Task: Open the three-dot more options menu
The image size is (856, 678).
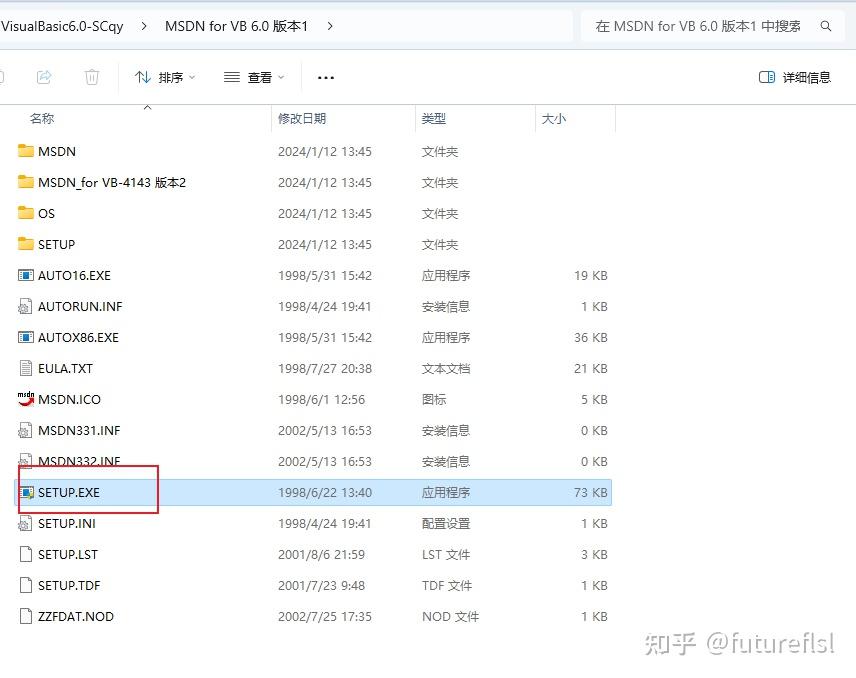Action: coord(326,78)
